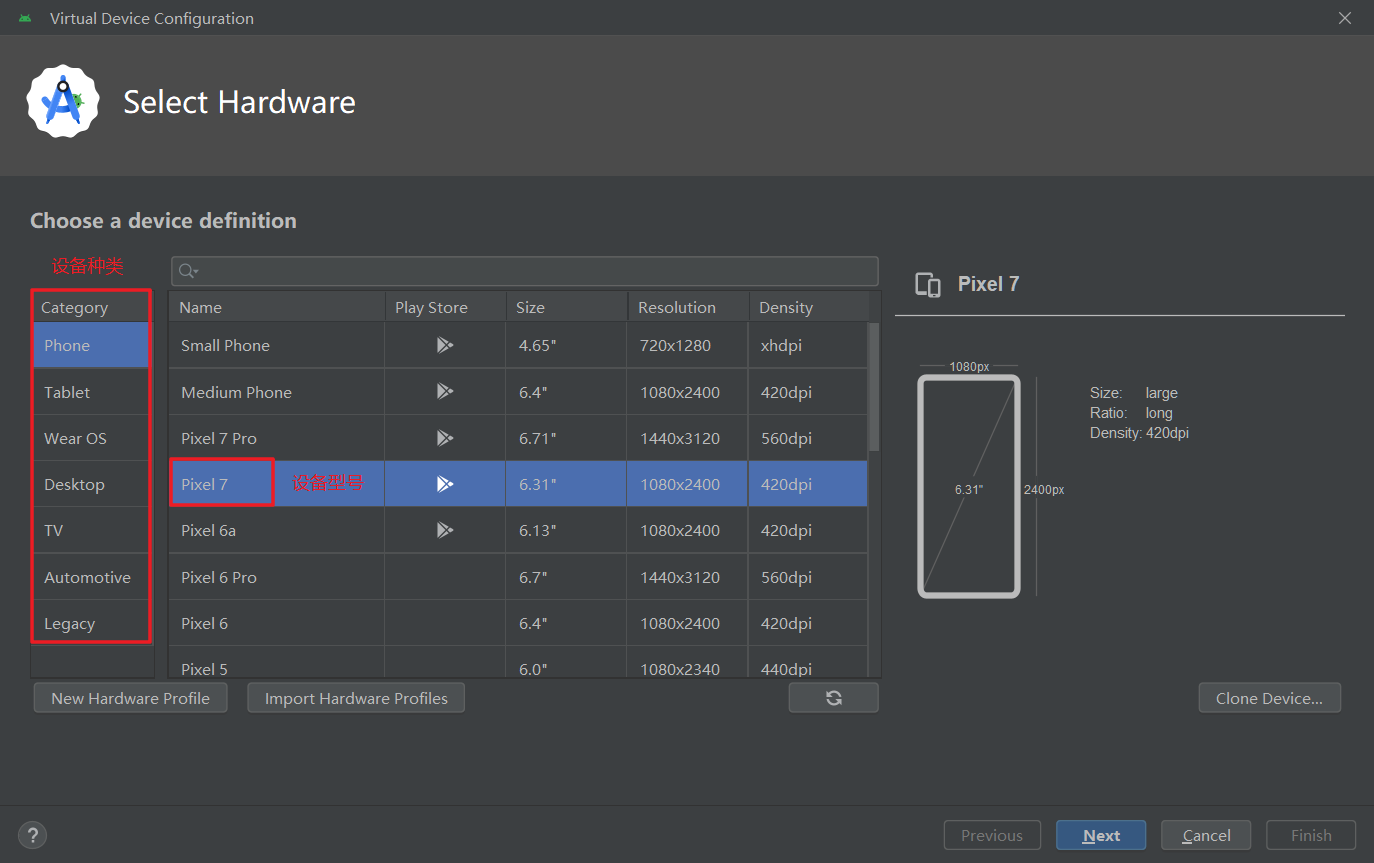The height and width of the screenshot is (863, 1374).
Task: Sort by the Density column header
Action: (808, 307)
